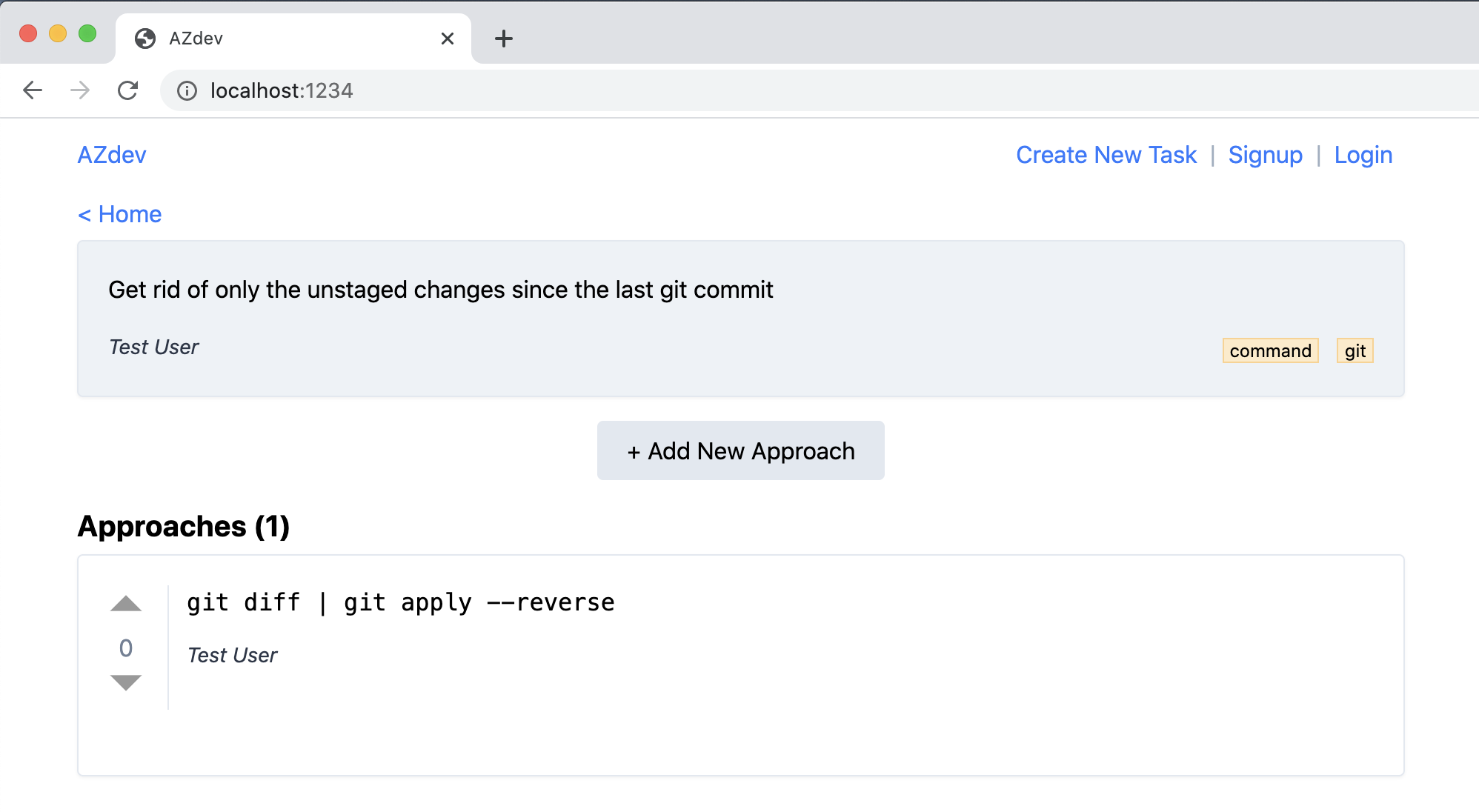Select the AZdev browser tab
This screenshot has height=812, width=1479.
[293, 39]
